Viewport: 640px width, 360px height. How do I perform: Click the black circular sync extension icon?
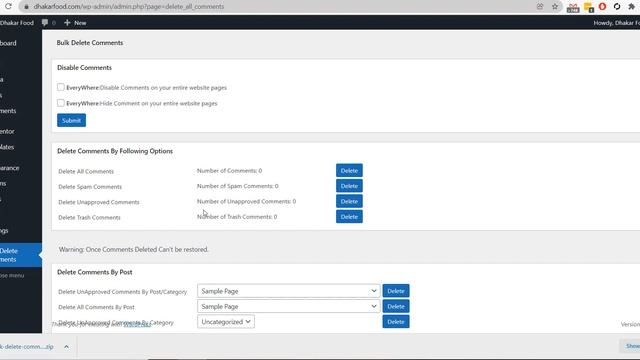pyautogui.click(x=617, y=7)
